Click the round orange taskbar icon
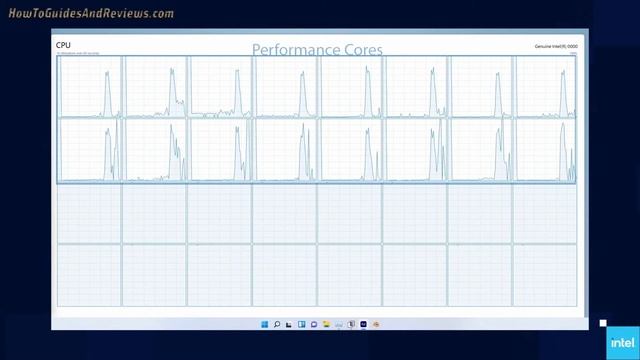640x360 pixels. (x=376, y=324)
